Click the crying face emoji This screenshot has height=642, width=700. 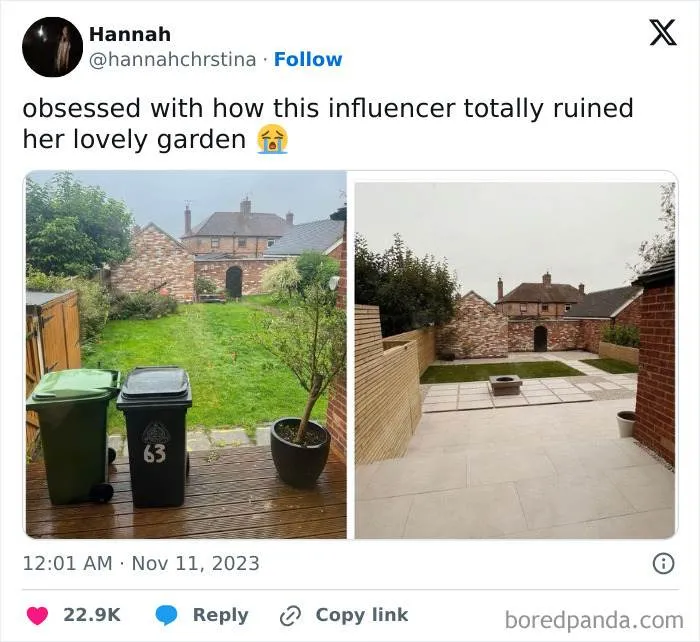click(x=272, y=139)
